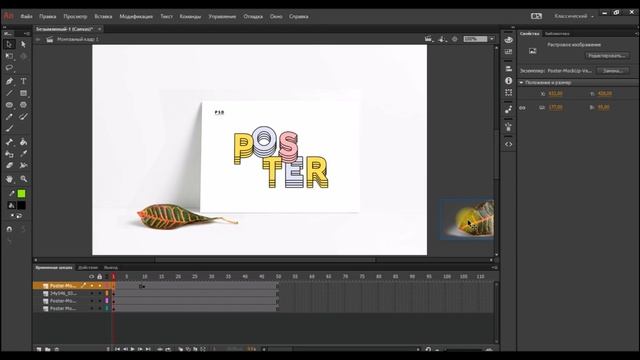Image resolution: width=640 pixels, height=360 pixels.
Task: Open the stage zoom percentage dropdown arrow
Action: pos(492,39)
